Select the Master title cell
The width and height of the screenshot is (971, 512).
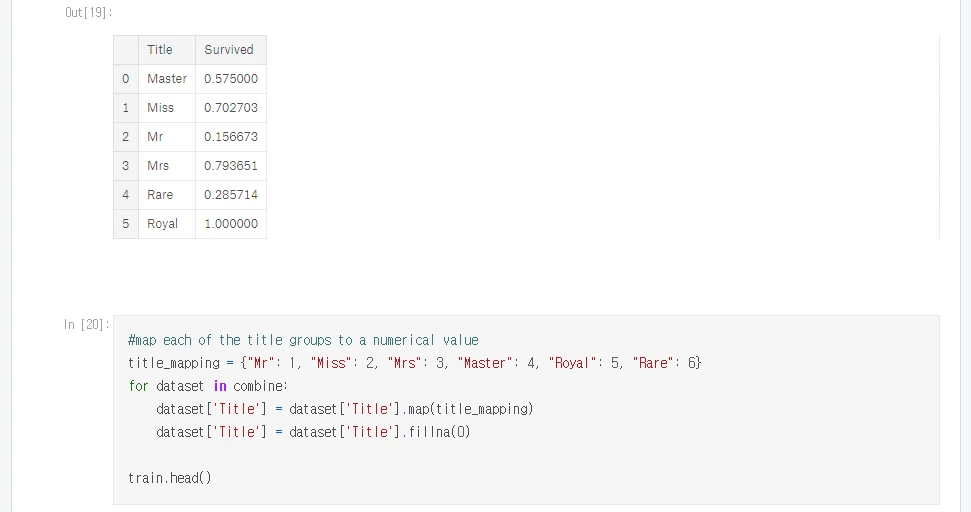coord(167,79)
